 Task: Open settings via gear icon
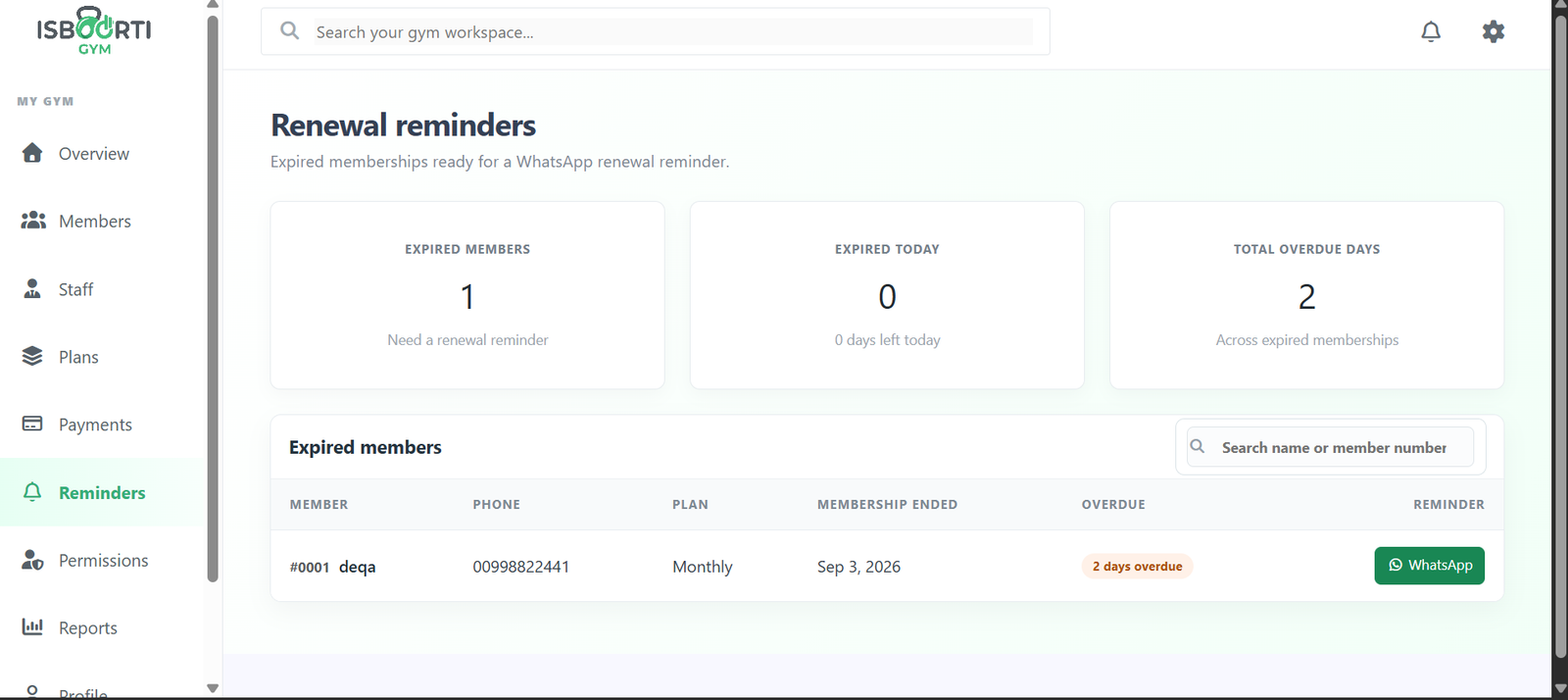tap(1494, 31)
